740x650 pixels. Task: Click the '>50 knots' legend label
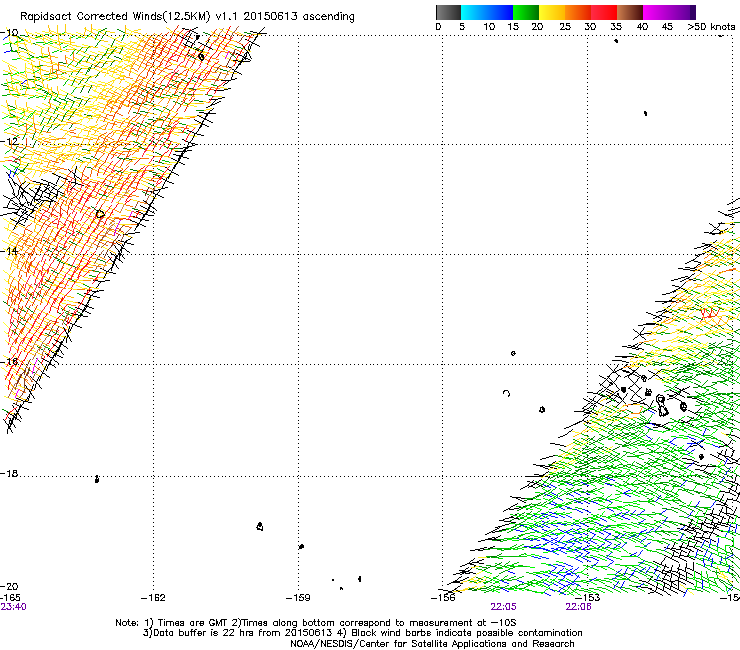(x=711, y=27)
